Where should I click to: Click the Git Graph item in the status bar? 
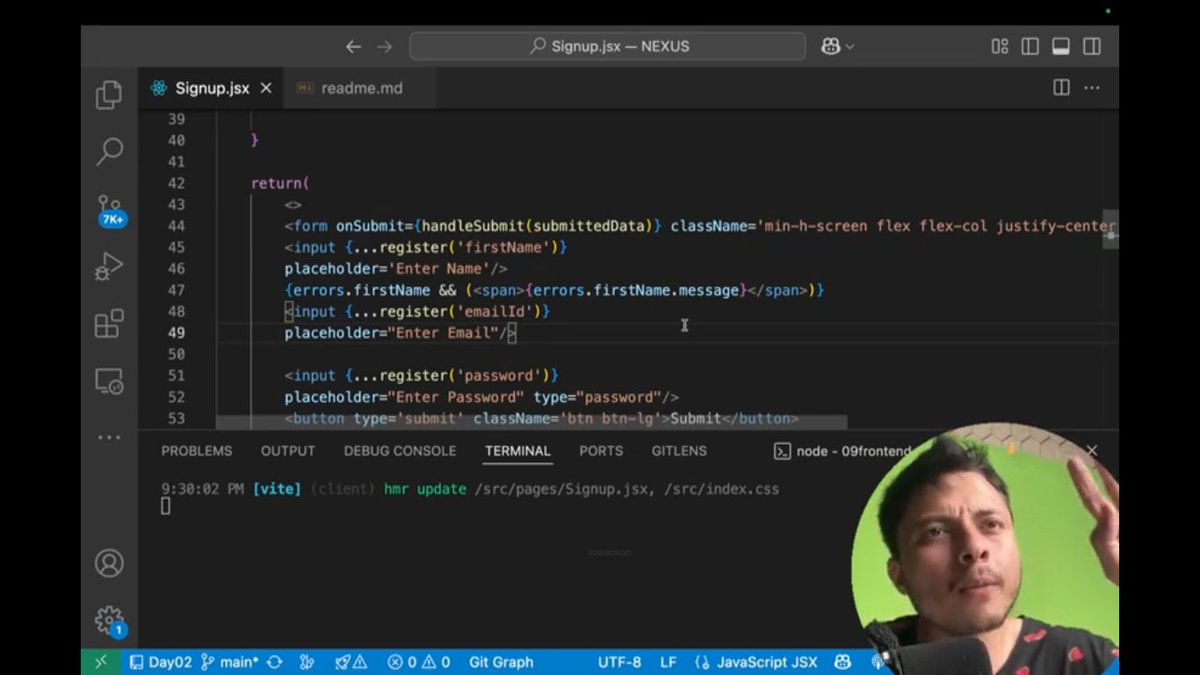(x=500, y=662)
